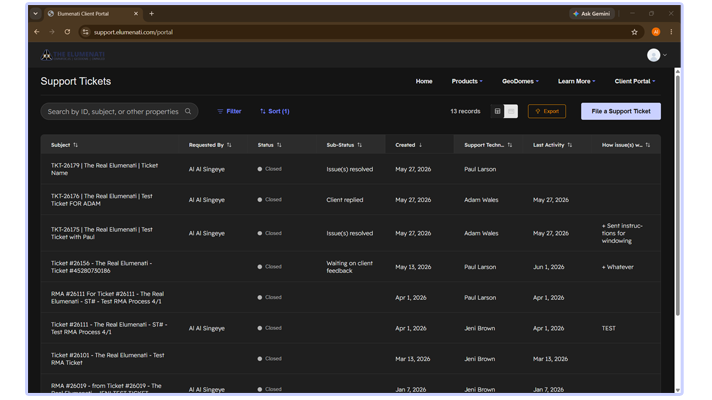Open the Chrome three-dot menu
The width and height of the screenshot is (712, 400).
[x=671, y=32]
